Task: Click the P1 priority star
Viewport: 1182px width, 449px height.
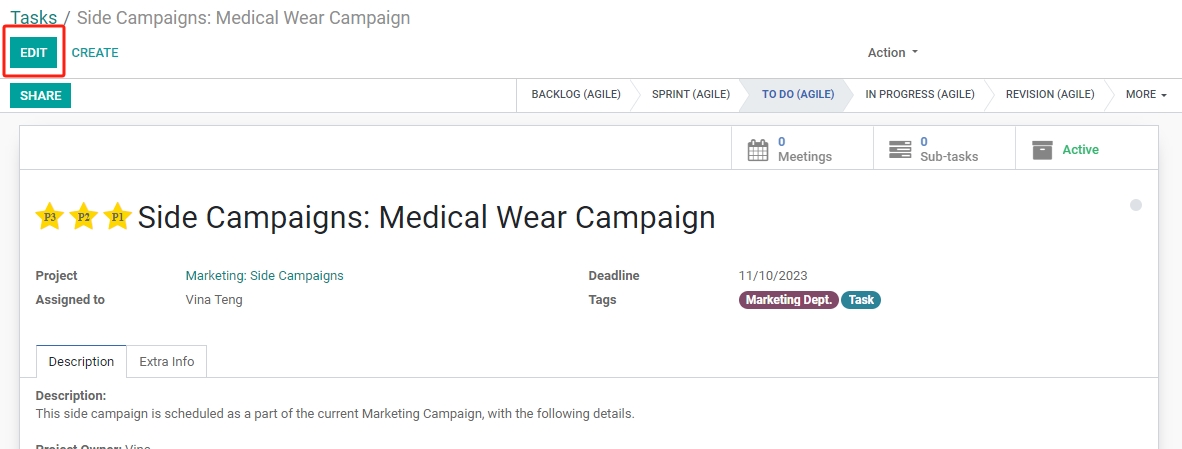Action: point(118,216)
